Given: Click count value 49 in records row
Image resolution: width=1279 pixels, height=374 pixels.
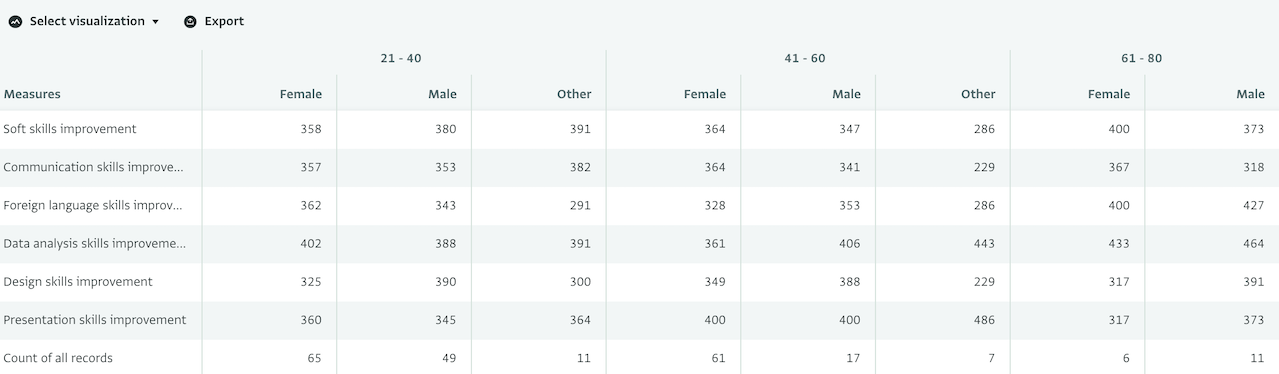Looking at the screenshot, I should (x=449, y=357).
